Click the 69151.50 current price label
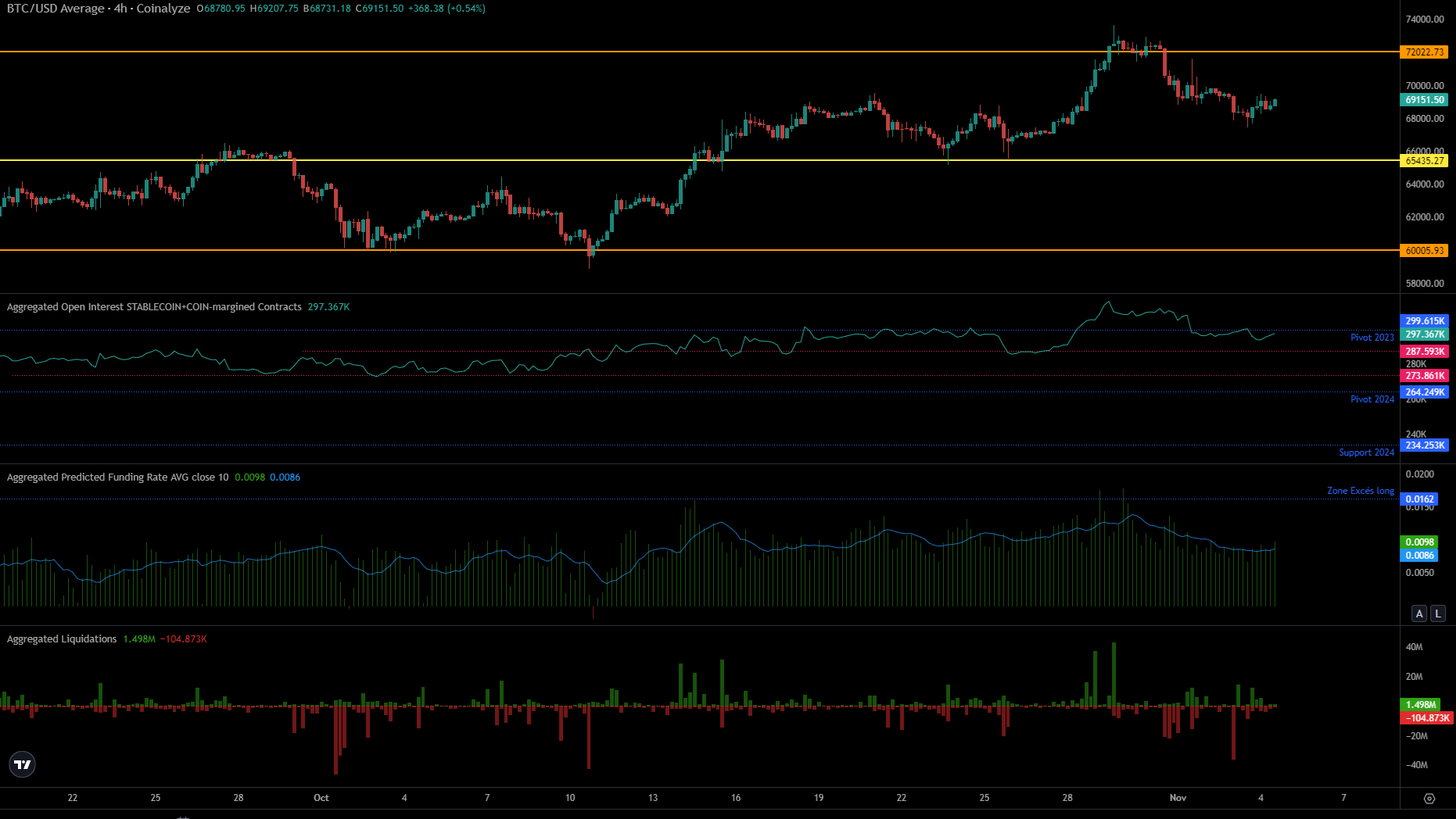Screen dimensions: 1456x819 1425,100
